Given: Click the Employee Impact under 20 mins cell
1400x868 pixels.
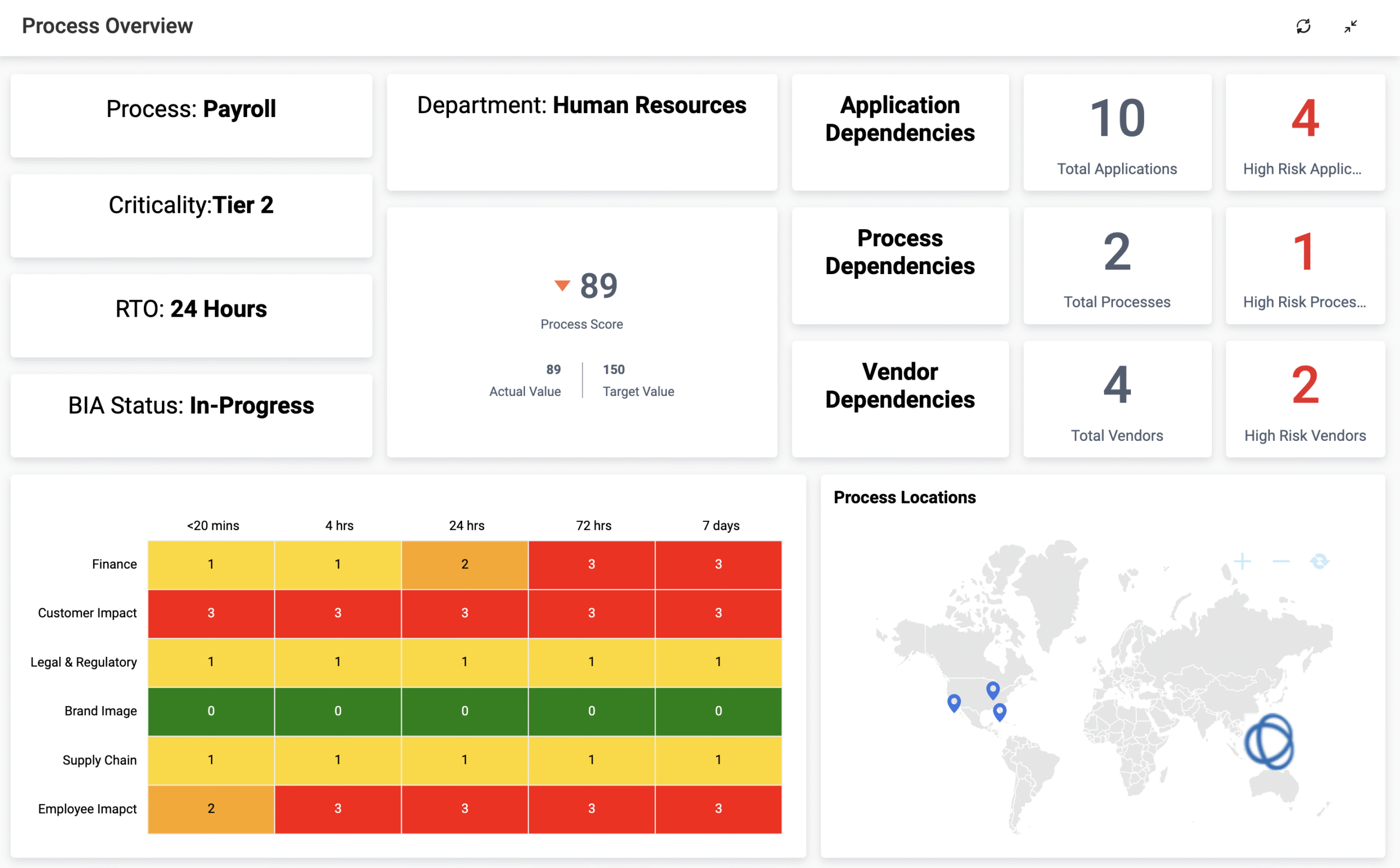Looking at the screenshot, I should click(211, 808).
